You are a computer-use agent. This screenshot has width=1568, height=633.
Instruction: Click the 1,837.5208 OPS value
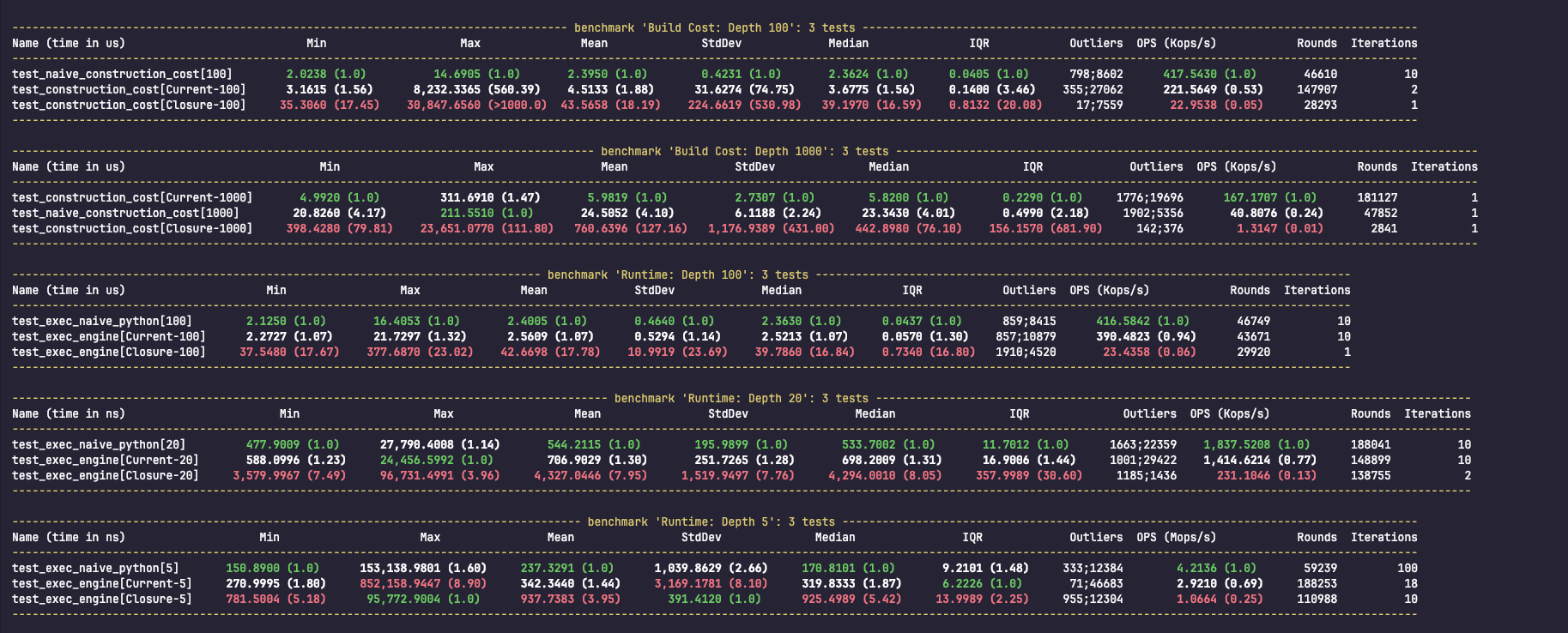1238,444
